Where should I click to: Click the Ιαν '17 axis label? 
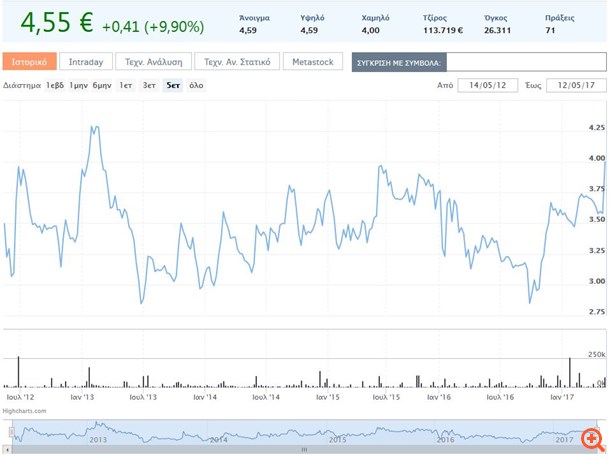[562, 397]
